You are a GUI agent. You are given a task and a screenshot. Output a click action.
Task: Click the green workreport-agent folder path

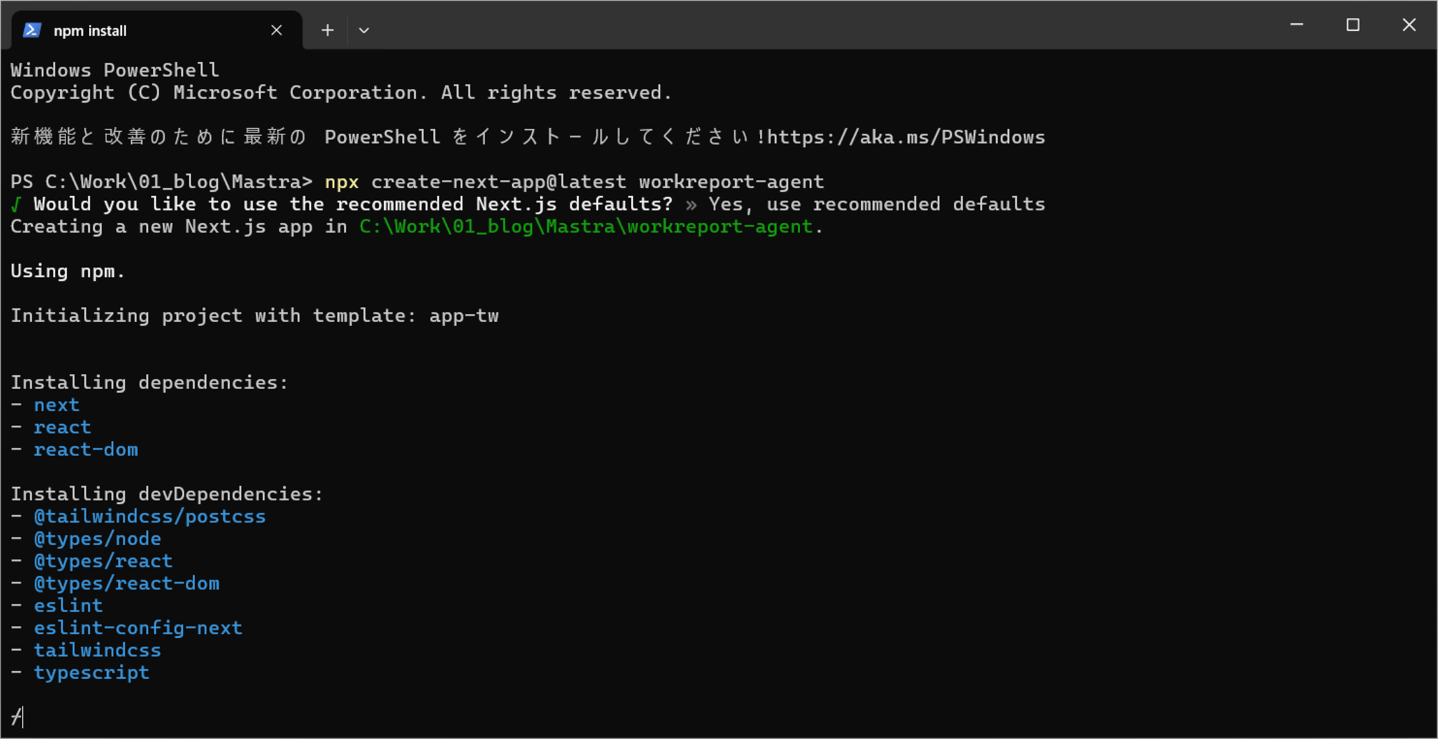(x=586, y=226)
